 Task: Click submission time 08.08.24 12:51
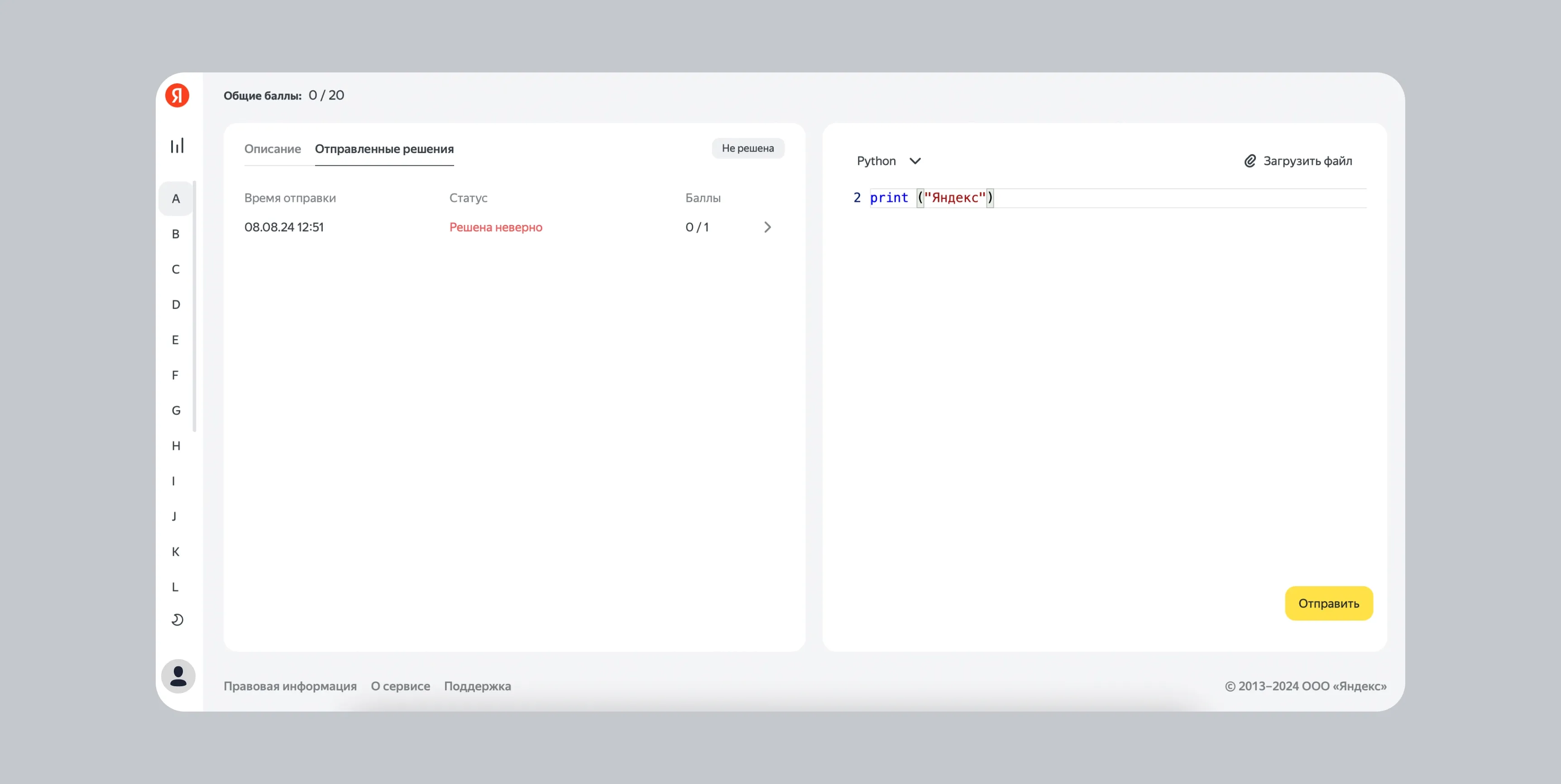(283, 227)
